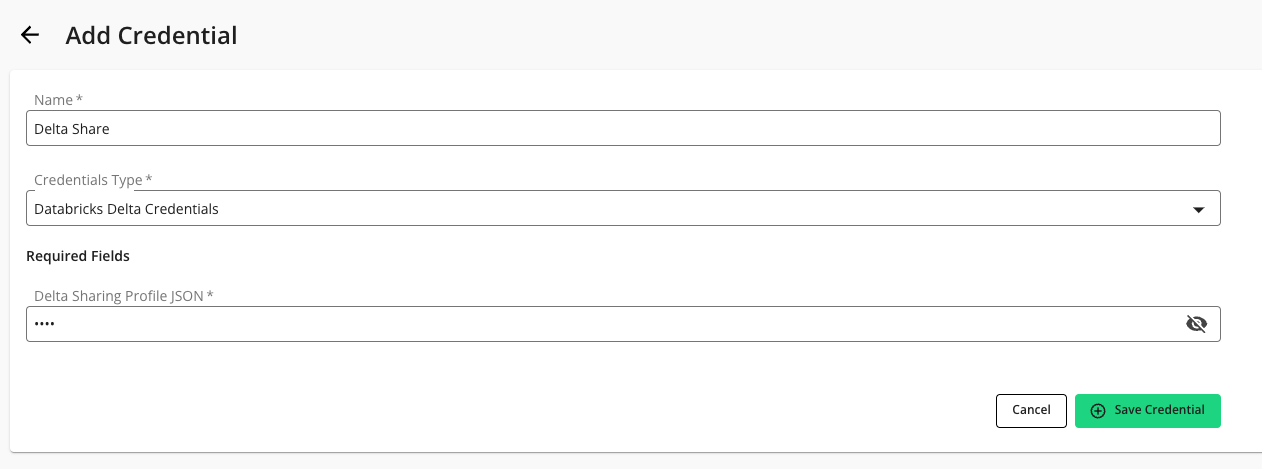1262x469 pixels.
Task: Click the asterisk next to Name label
Action: 79,100
